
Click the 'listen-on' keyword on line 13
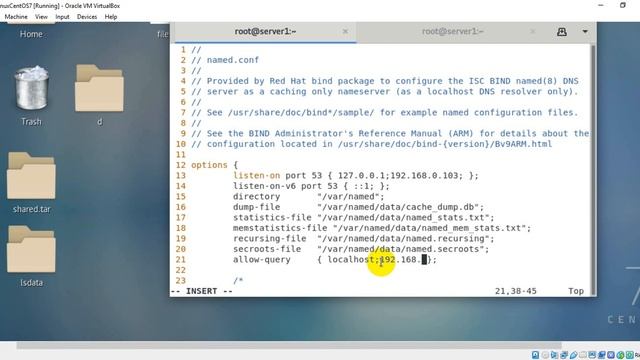tap(256, 176)
